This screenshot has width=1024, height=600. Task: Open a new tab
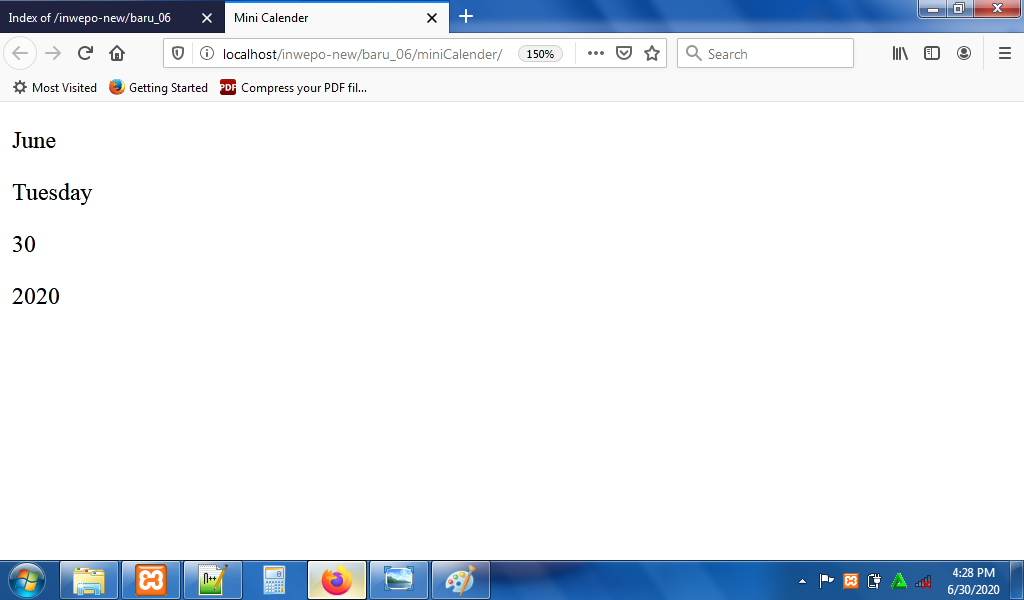click(x=466, y=17)
